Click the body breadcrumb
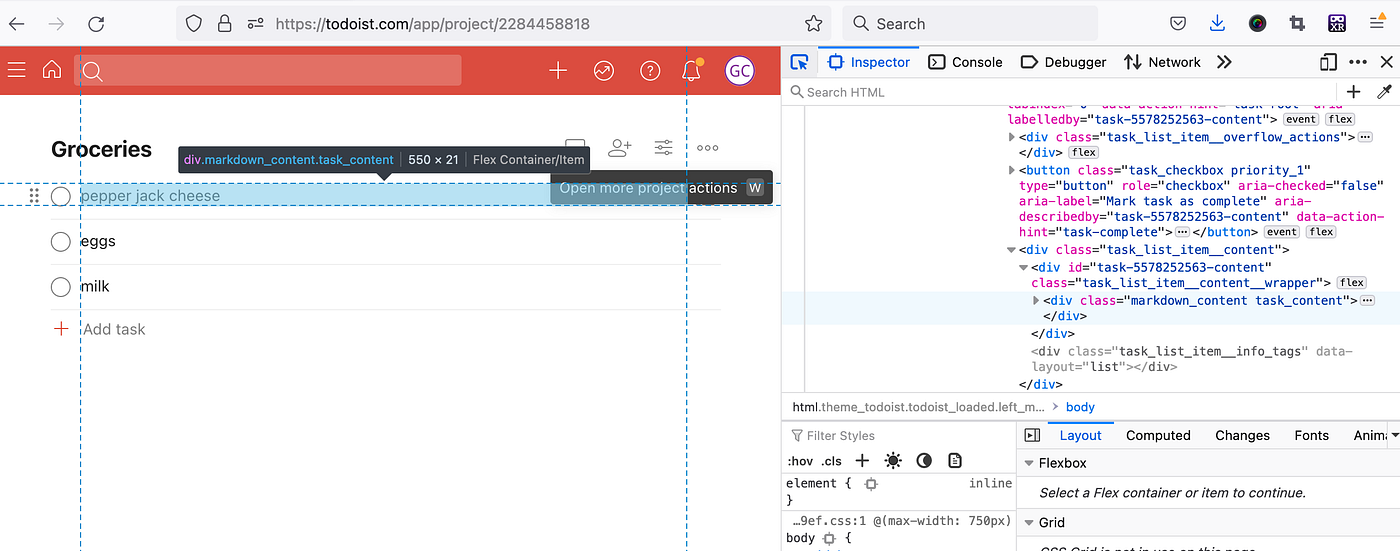Image resolution: width=1400 pixels, height=551 pixels. coord(1080,407)
